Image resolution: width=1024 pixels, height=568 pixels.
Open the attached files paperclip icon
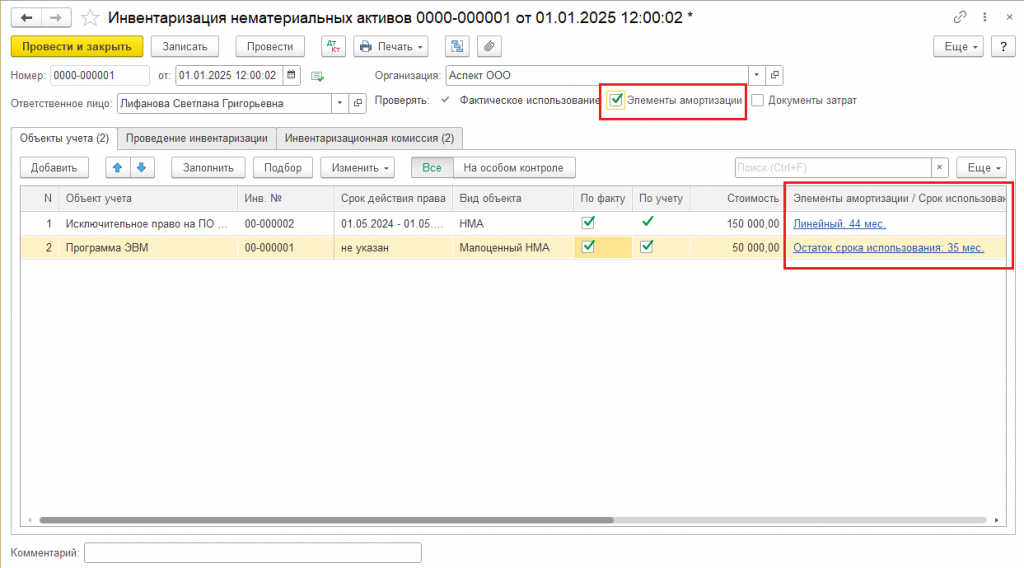pyautogui.click(x=489, y=46)
